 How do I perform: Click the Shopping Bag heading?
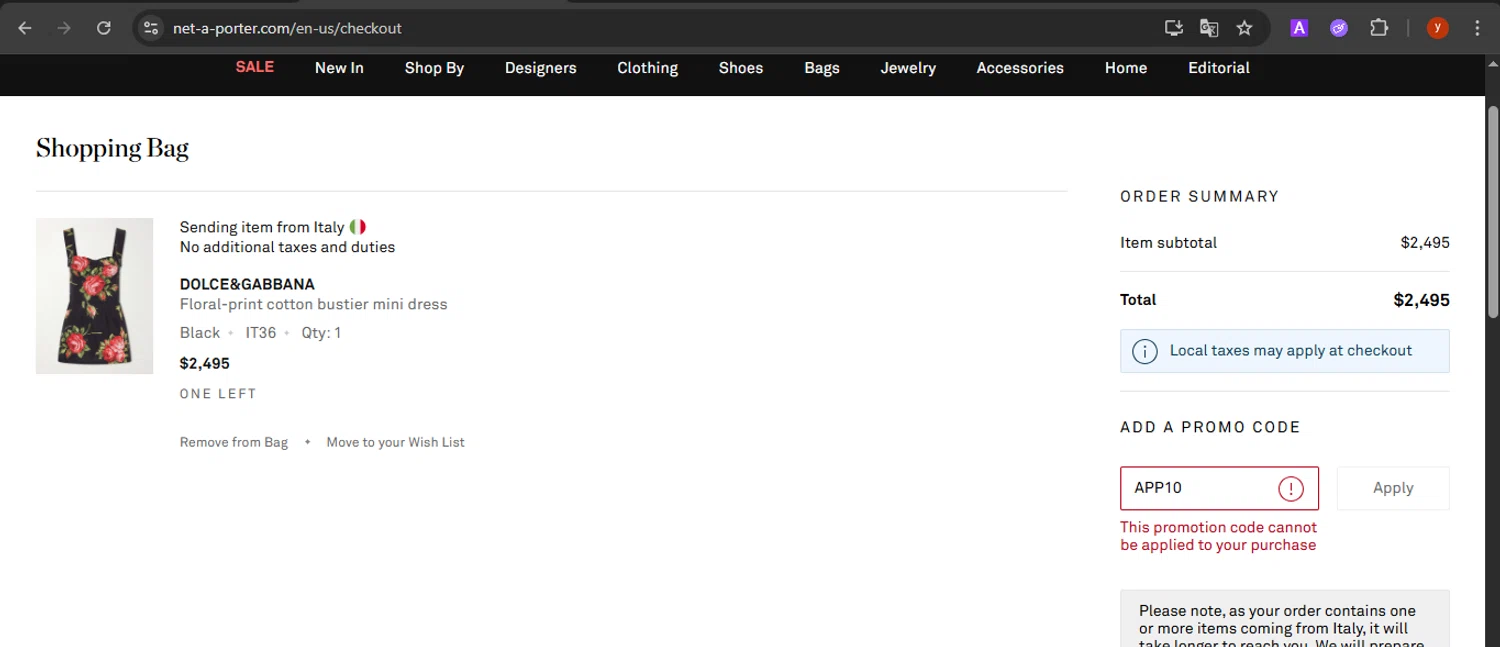pos(112,149)
